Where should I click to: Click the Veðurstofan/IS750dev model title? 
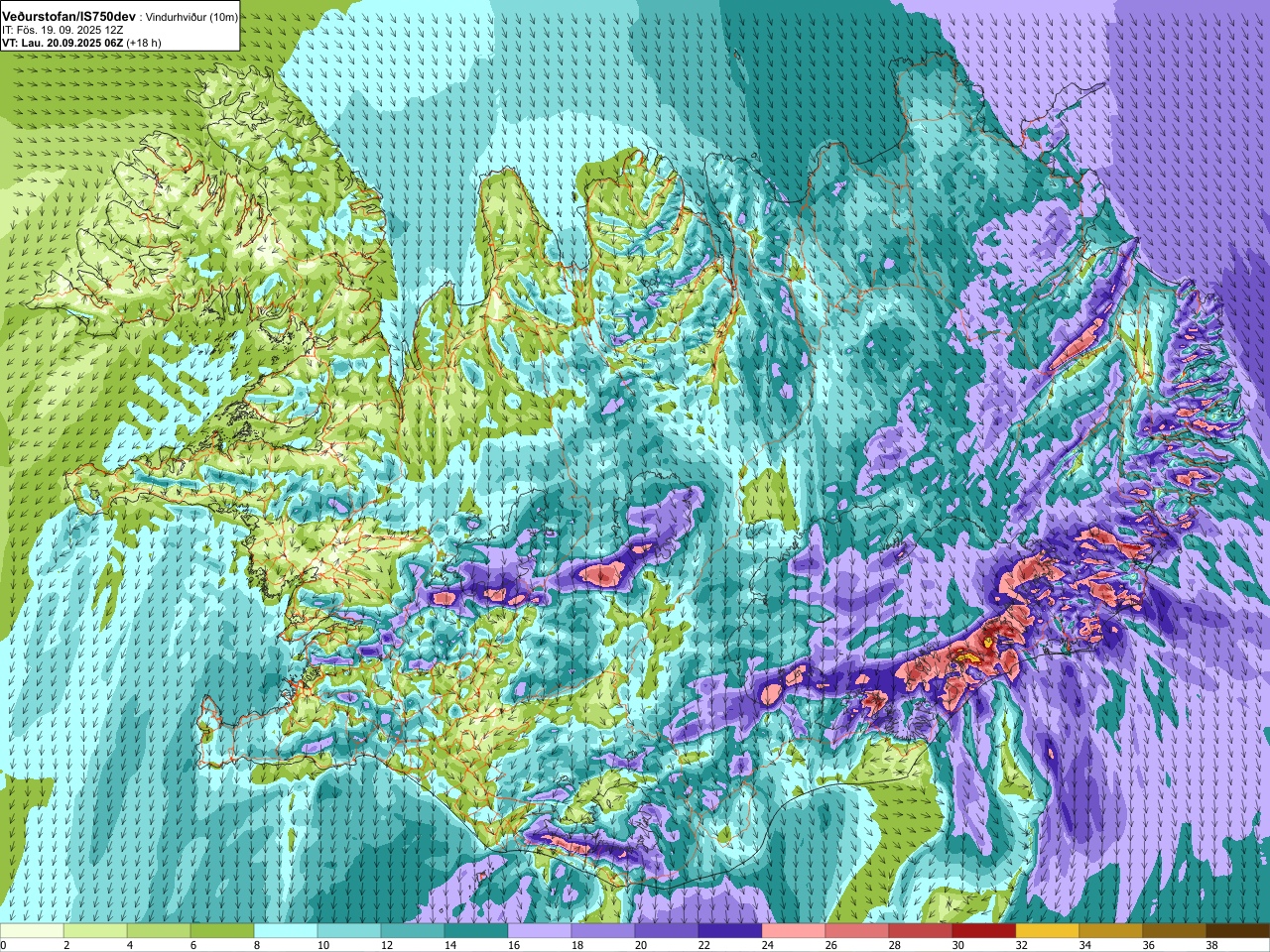pos(68,17)
